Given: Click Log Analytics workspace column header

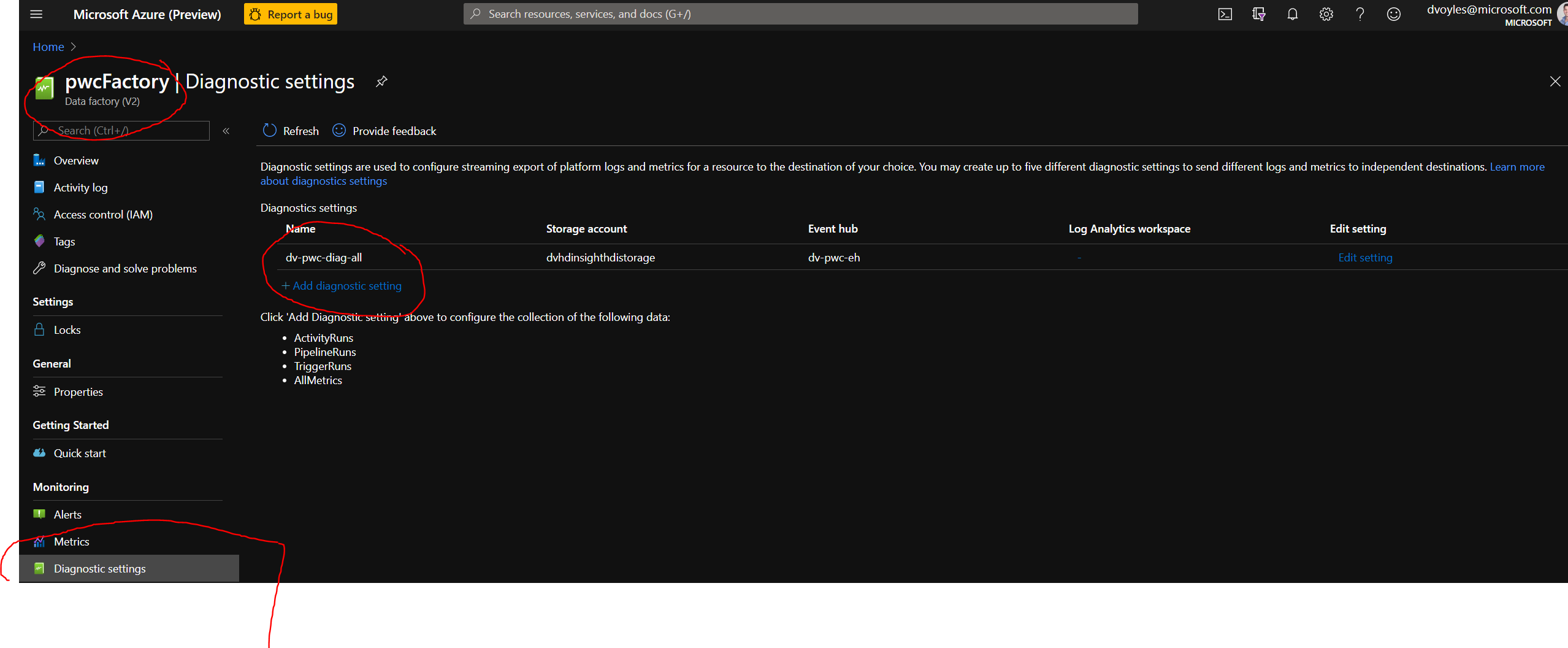Looking at the screenshot, I should click(x=1130, y=229).
